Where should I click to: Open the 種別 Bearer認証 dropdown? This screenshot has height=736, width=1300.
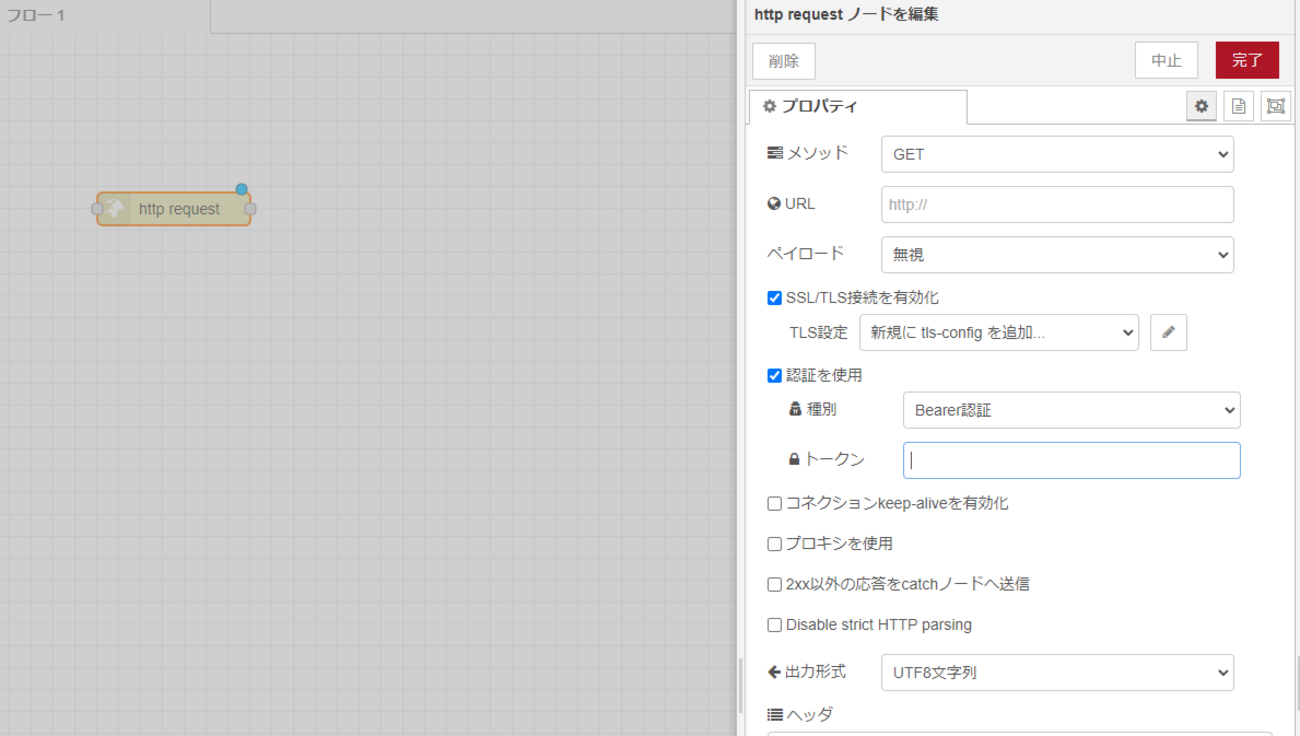click(x=1071, y=410)
